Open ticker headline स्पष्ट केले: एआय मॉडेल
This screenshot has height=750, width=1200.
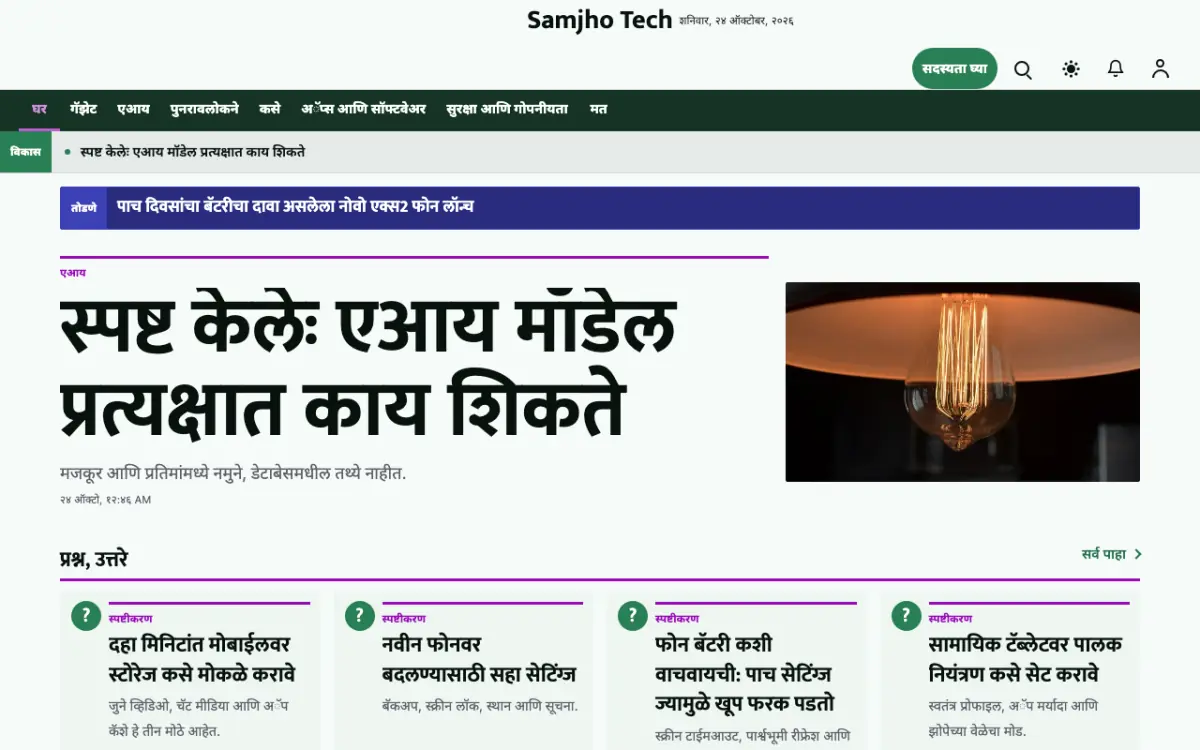click(x=192, y=152)
